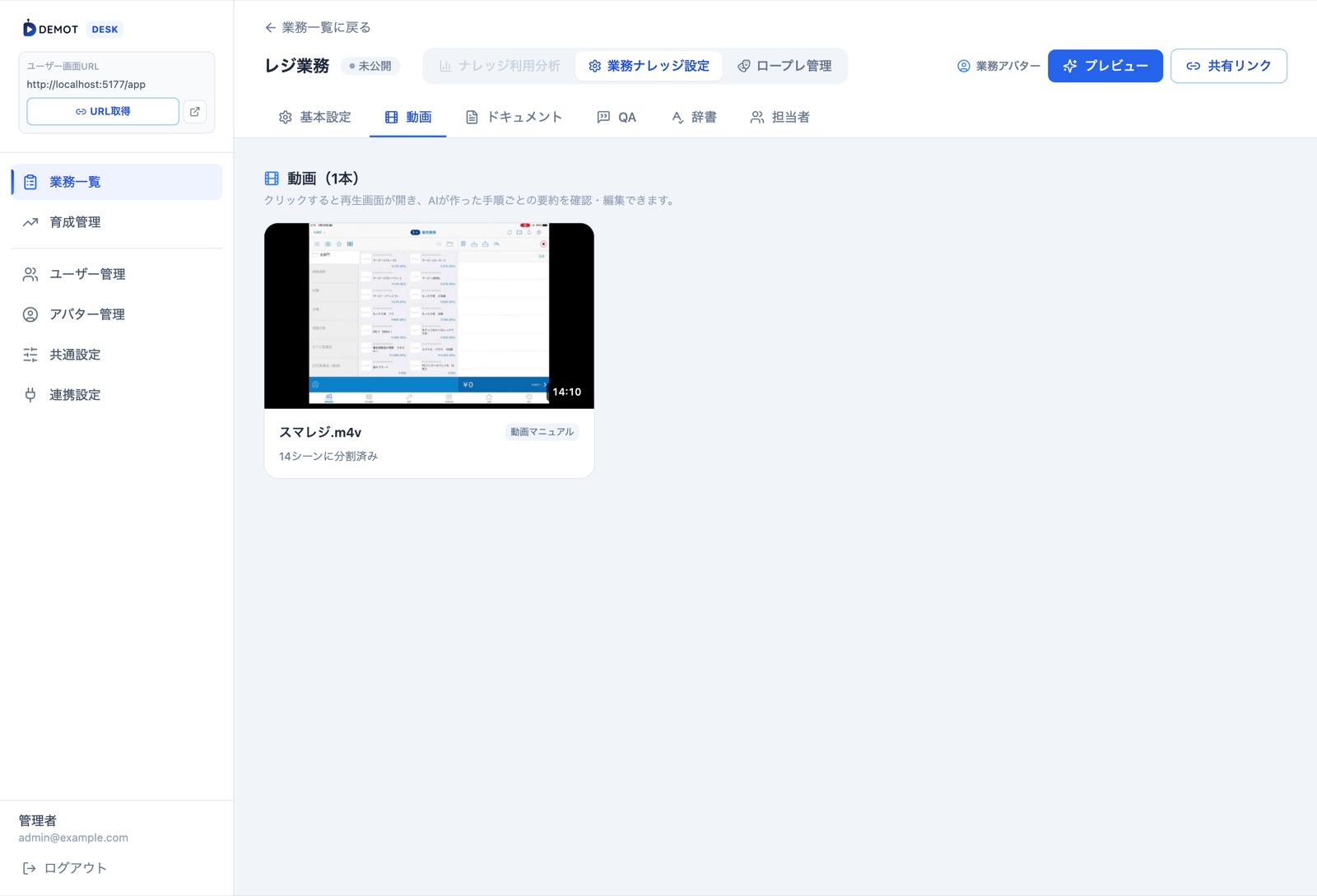Viewport: 1317px width, 896px height.
Task: Select 業務ナレッジ設定 segment
Action: [649, 66]
